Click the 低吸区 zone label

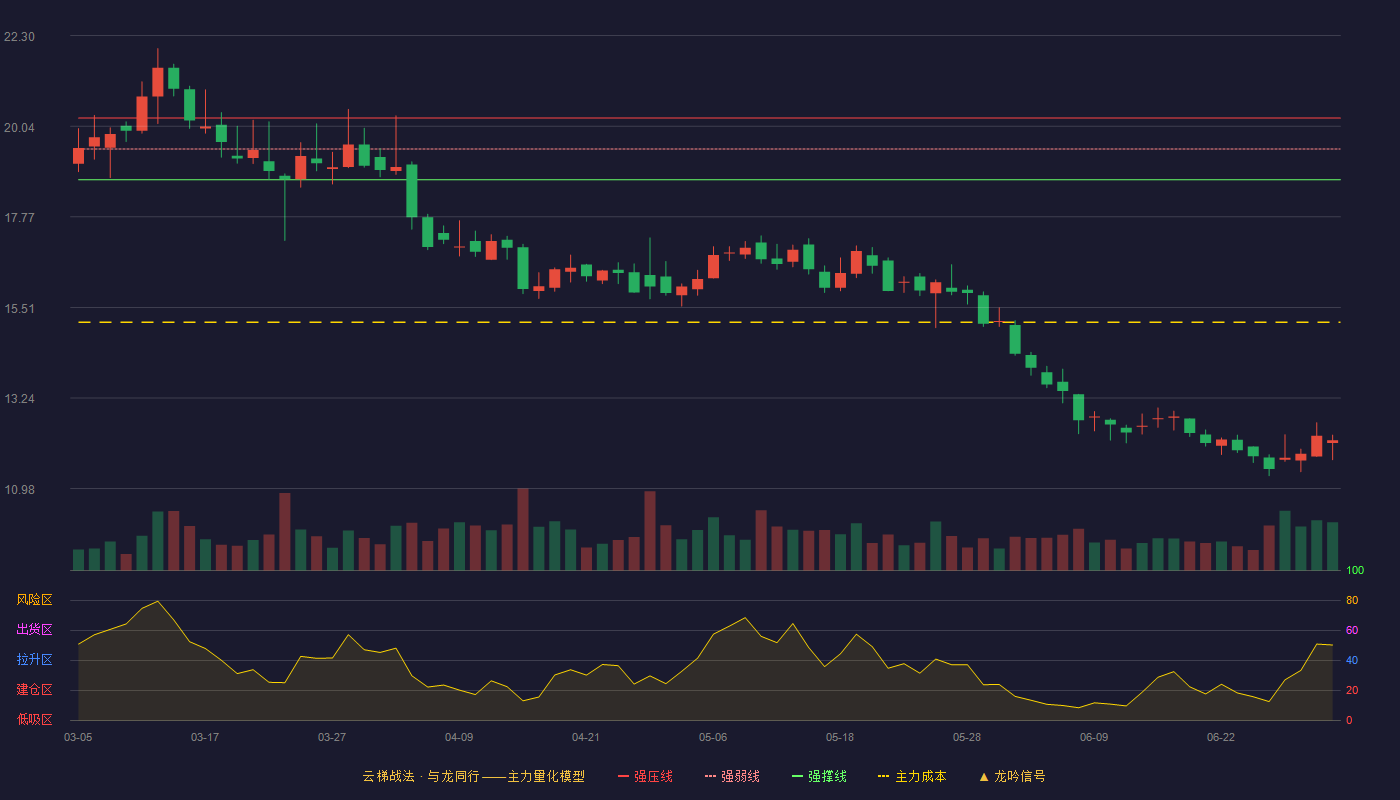pos(34,719)
